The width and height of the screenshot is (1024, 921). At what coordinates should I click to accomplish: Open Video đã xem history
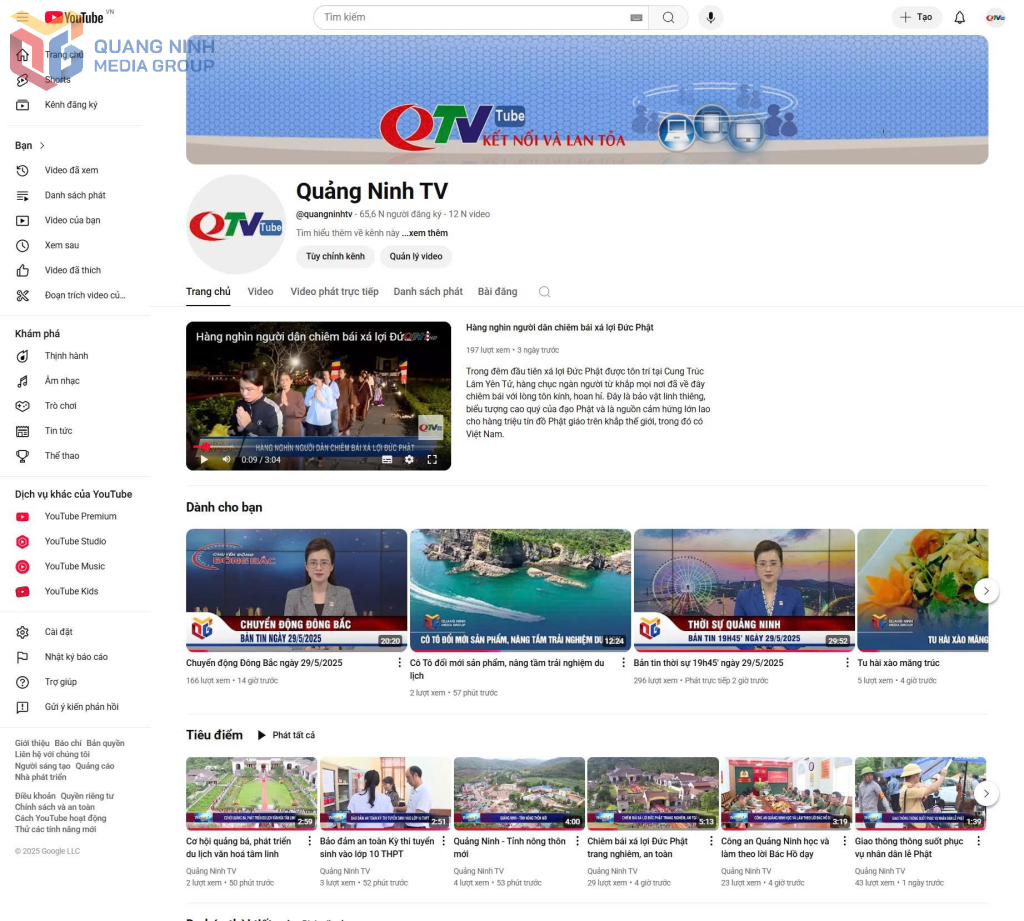(x=71, y=170)
